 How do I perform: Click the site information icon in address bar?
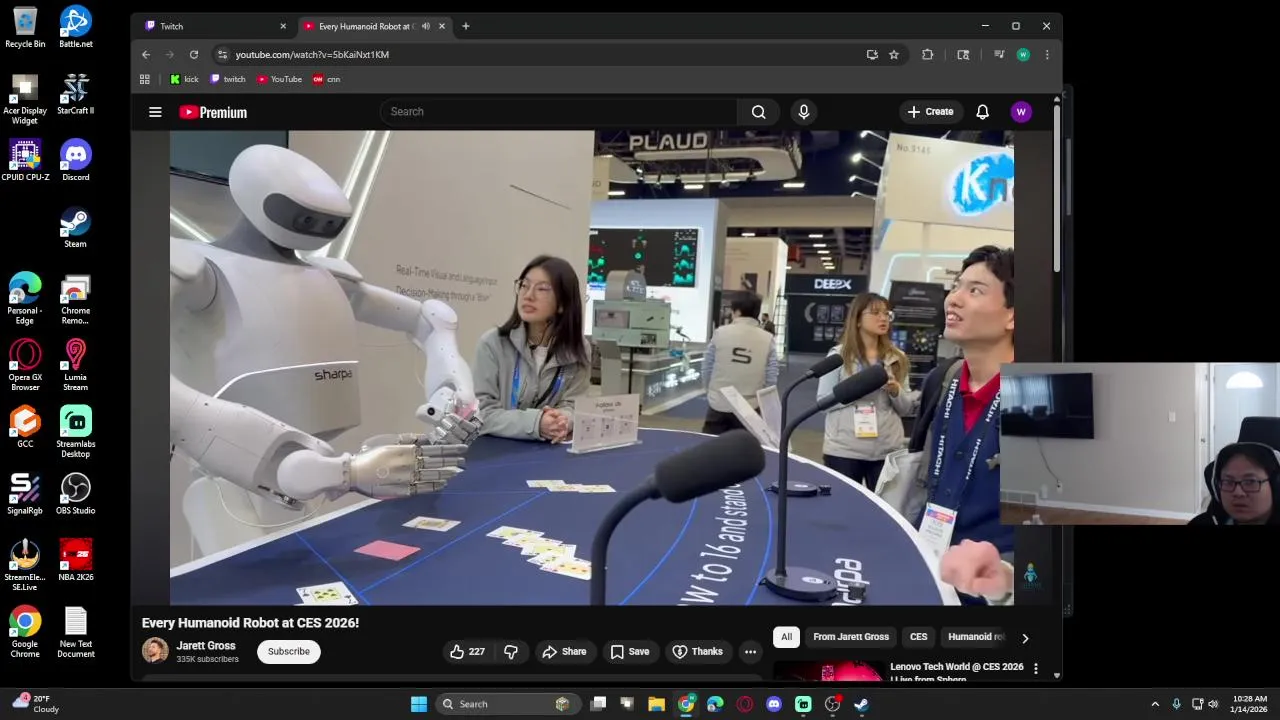point(222,55)
